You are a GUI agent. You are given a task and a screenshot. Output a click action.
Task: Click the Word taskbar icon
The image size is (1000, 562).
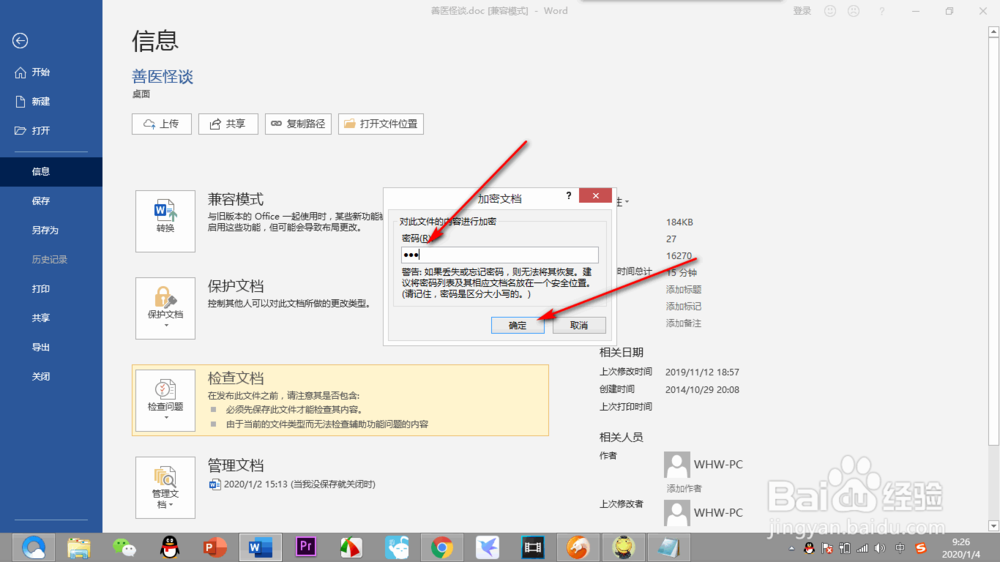tap(260, 547)
